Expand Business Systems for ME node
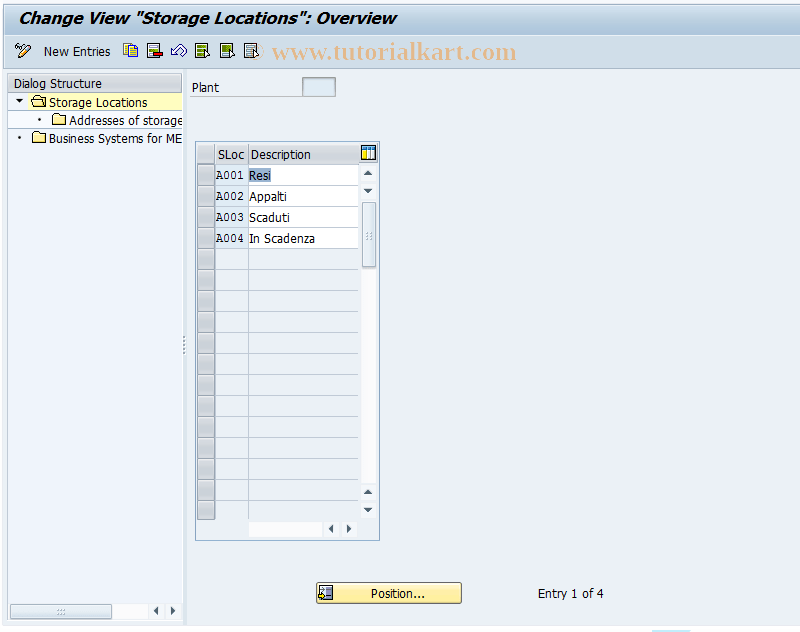The height and width of the screenshot is (632, 800). coord(17,139)
